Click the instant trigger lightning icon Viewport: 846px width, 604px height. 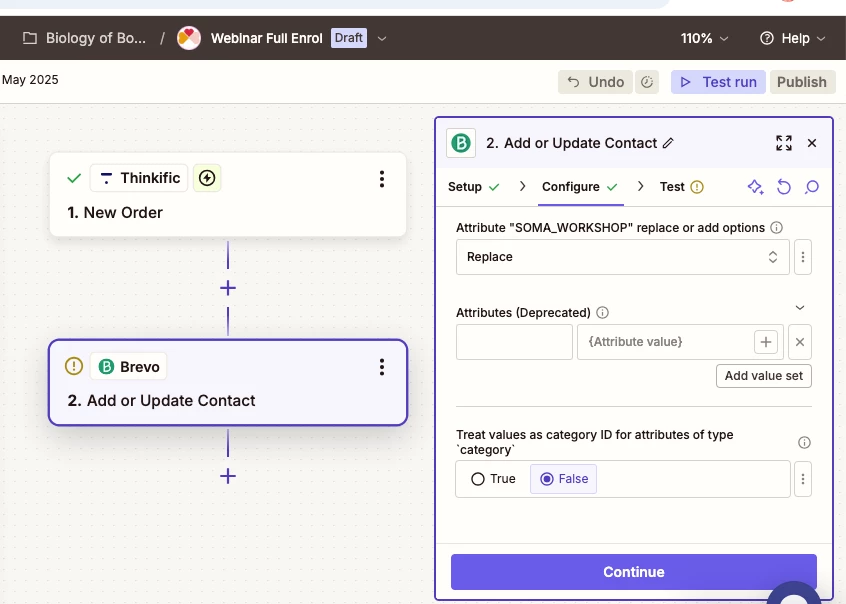click(207, 178)
